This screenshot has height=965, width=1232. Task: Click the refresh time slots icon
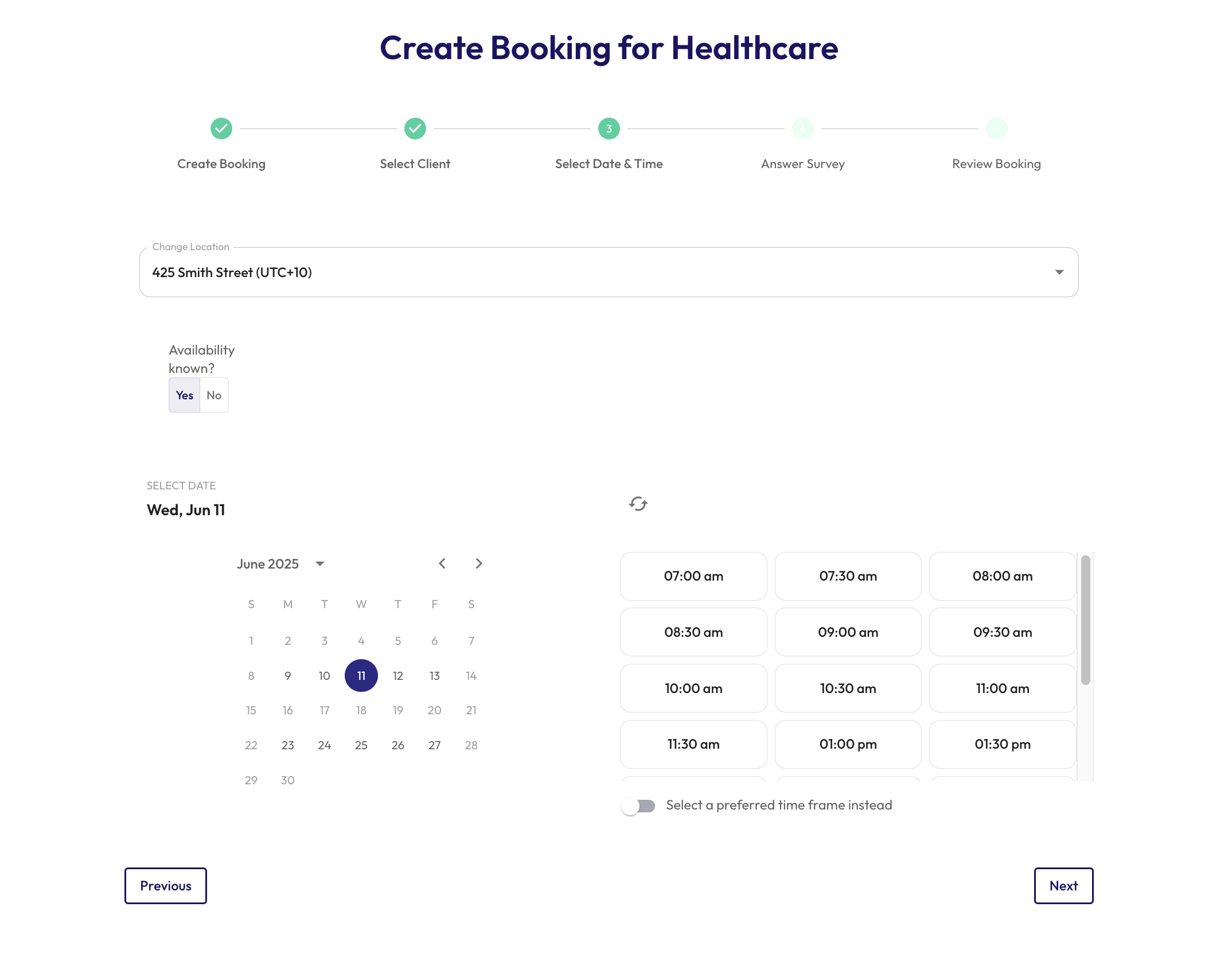click(x=638, y=504)
